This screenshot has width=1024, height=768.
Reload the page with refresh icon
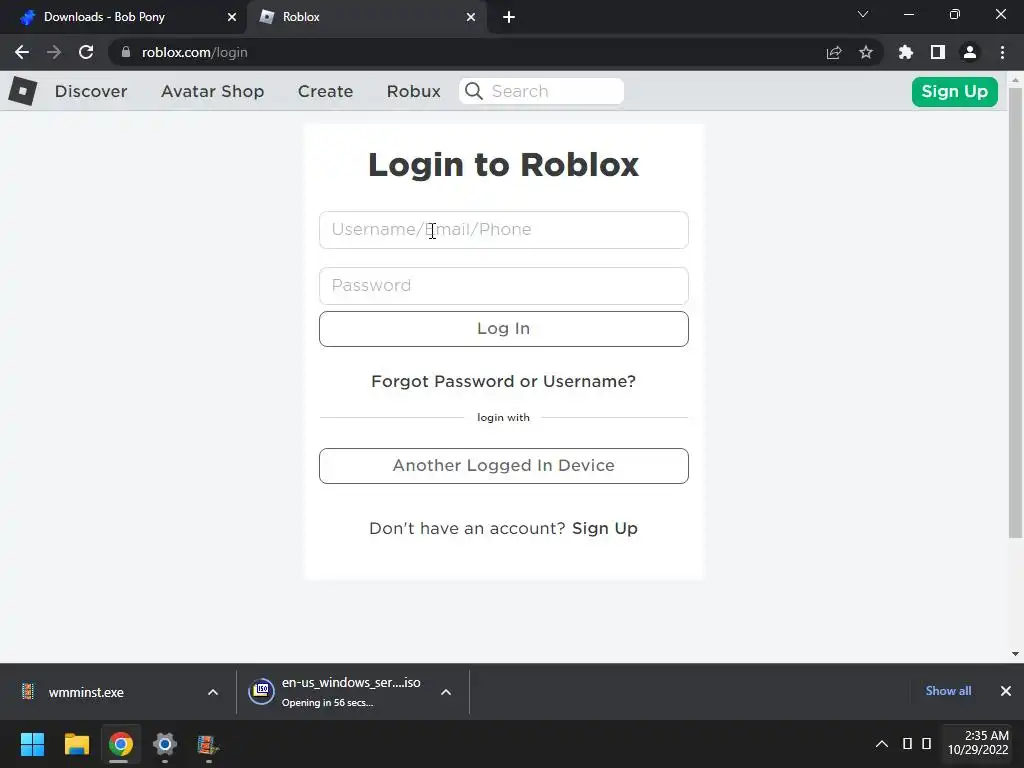pos(86,52)
